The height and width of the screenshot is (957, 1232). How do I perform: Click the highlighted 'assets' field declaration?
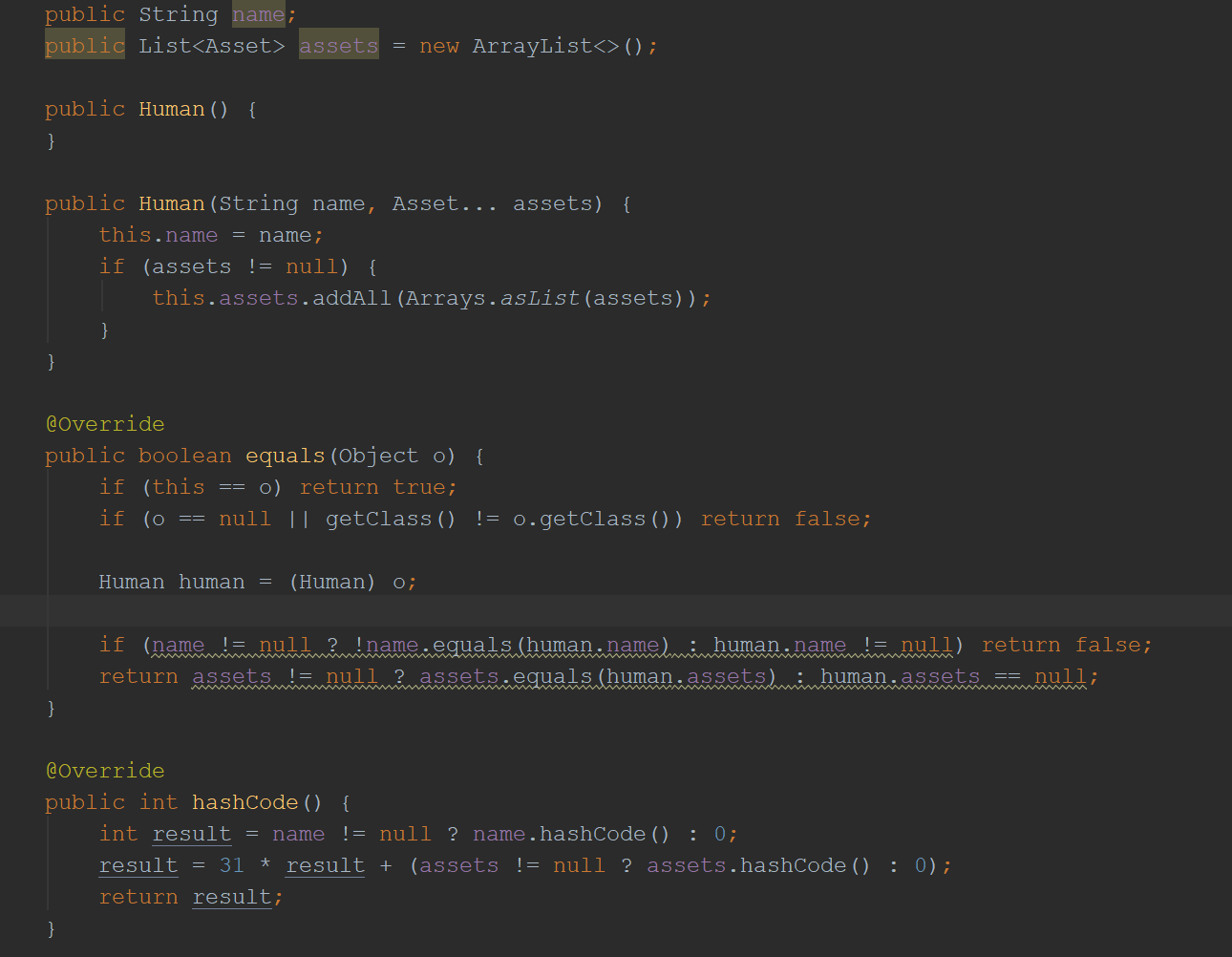tap(339, 46)
